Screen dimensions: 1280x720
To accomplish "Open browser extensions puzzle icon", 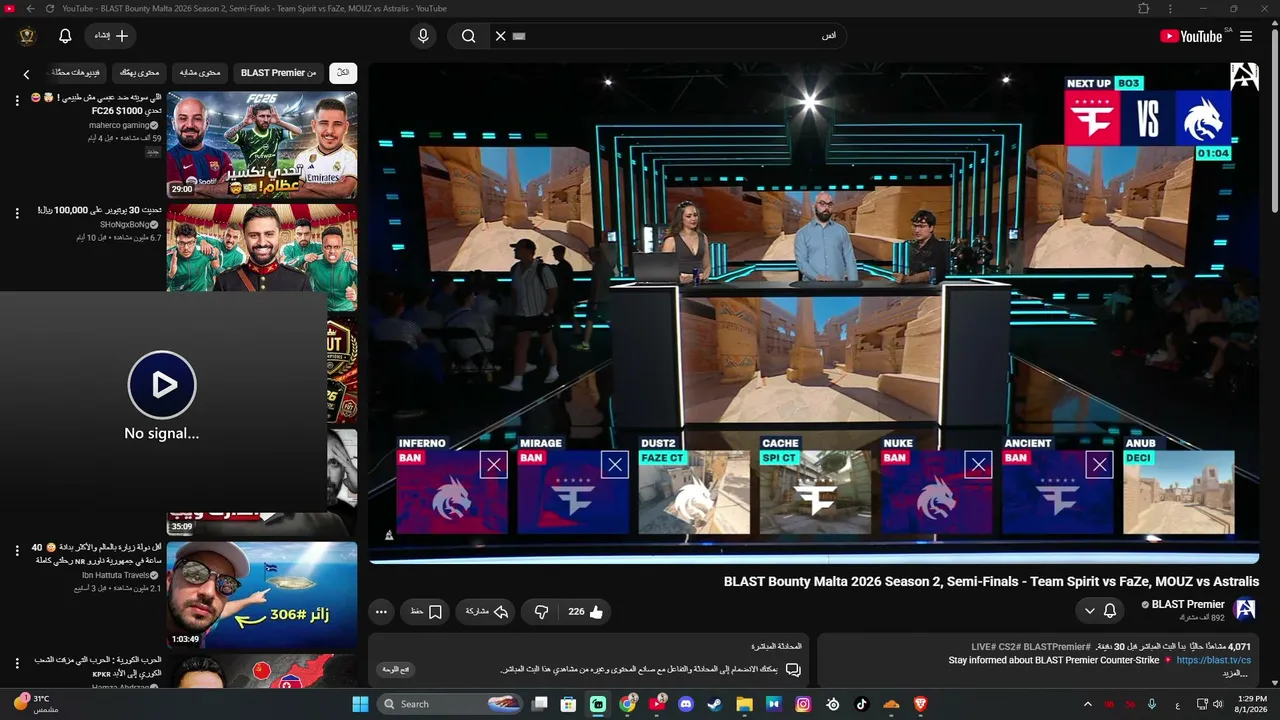I will (x=1144, y=9).
